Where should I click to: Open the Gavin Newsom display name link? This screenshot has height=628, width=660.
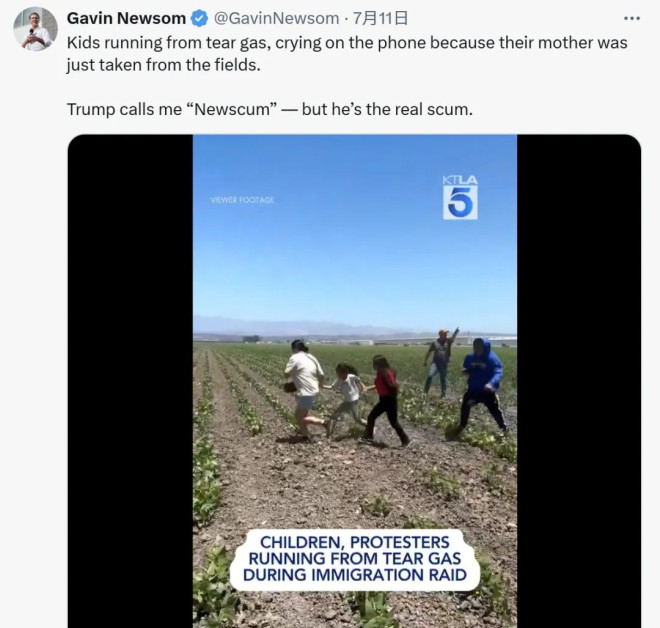126,19
